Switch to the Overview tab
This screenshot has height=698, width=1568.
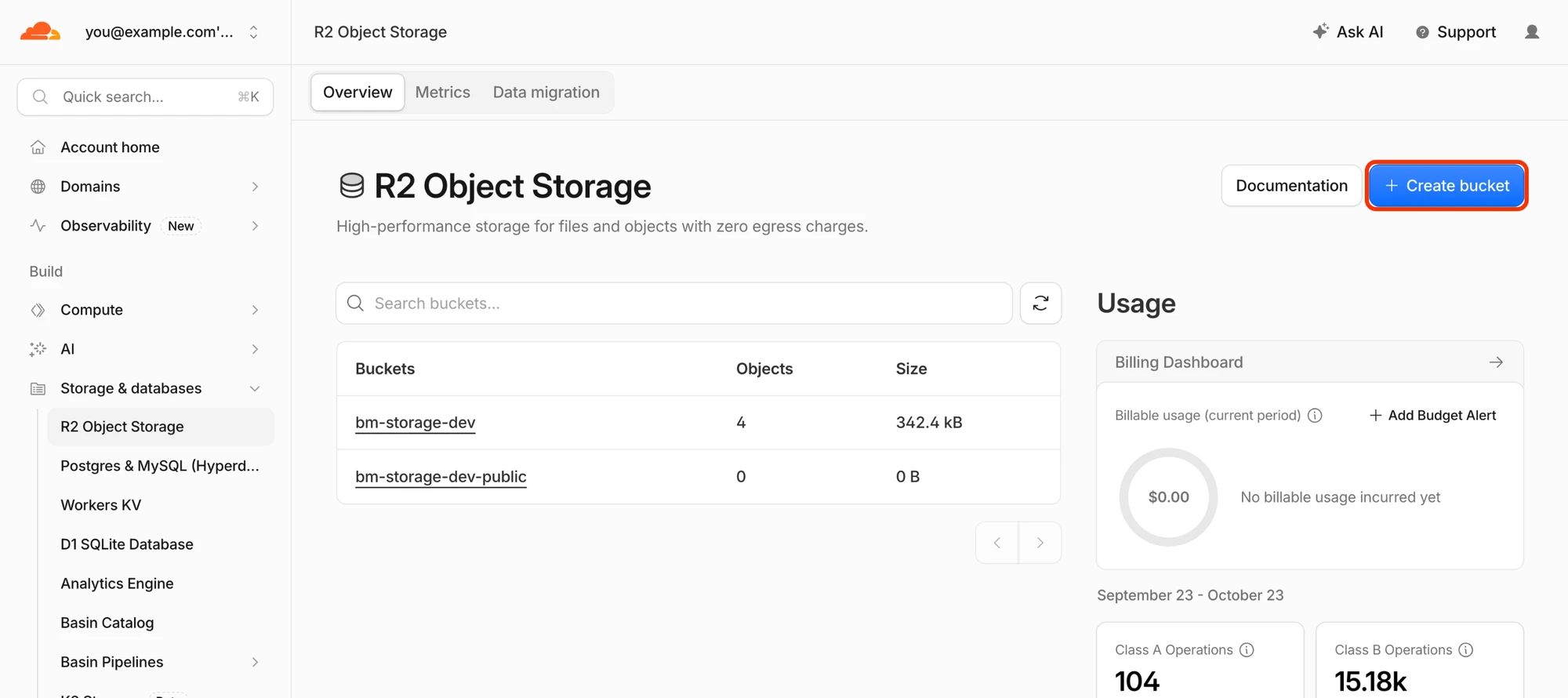tap(358, 93)
